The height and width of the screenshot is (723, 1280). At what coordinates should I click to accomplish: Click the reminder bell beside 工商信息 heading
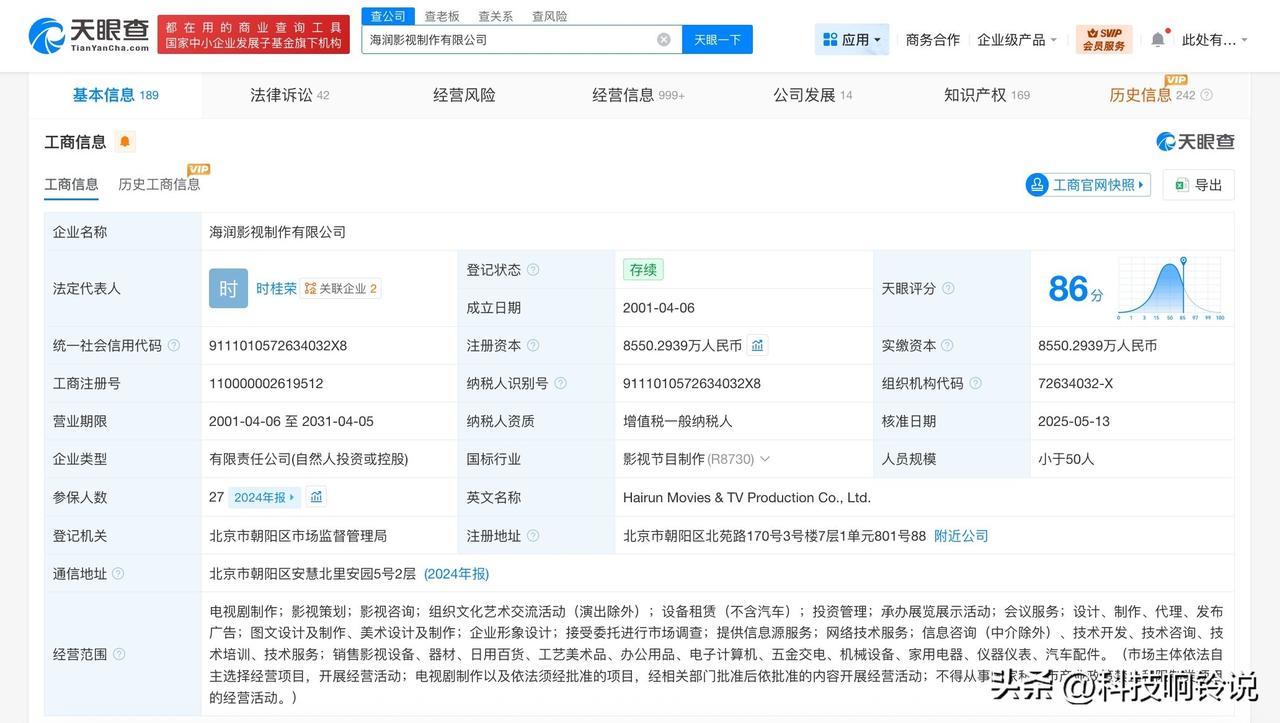123,142
